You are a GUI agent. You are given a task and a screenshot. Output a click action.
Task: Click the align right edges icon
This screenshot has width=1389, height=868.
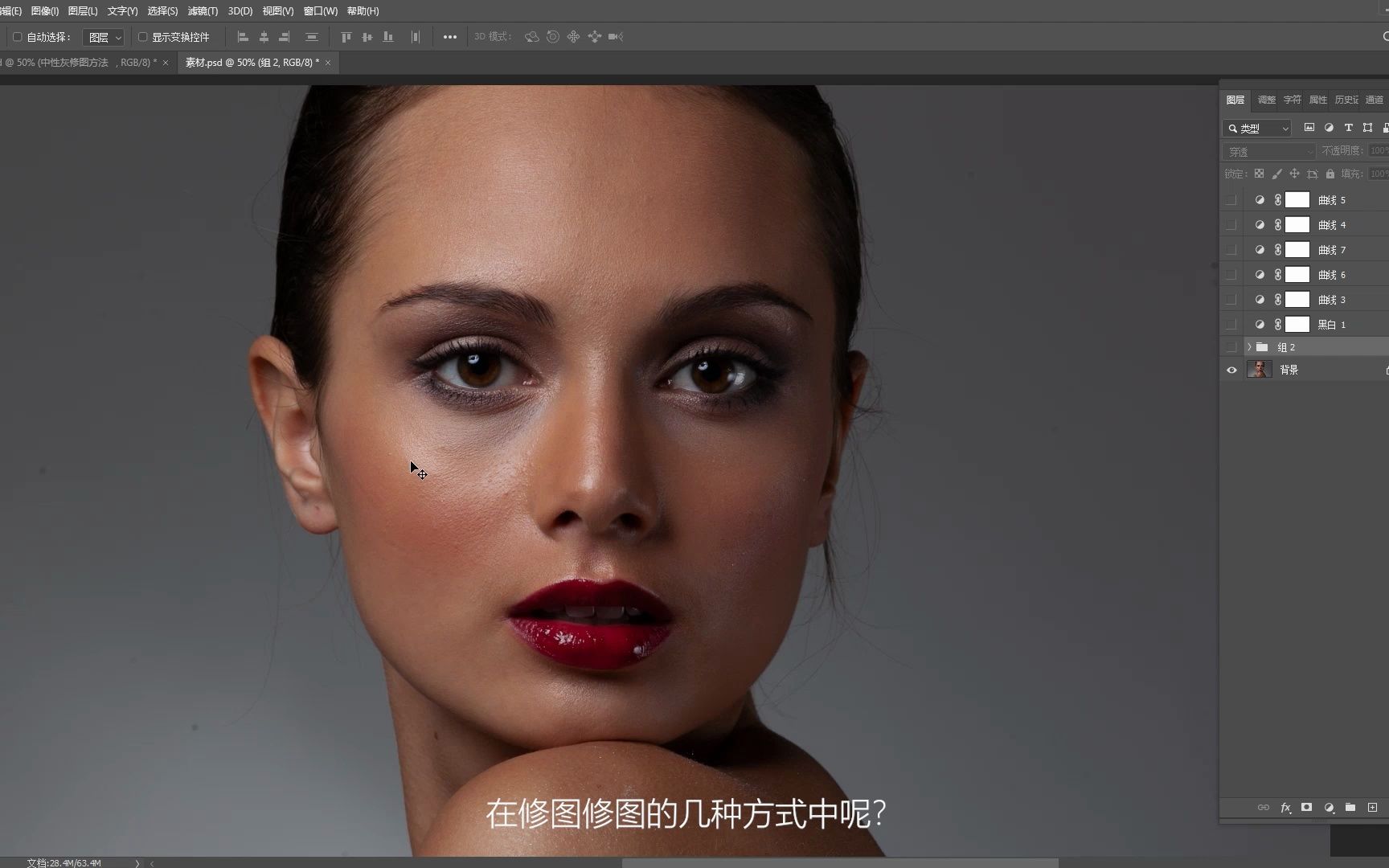click(285, 37)
